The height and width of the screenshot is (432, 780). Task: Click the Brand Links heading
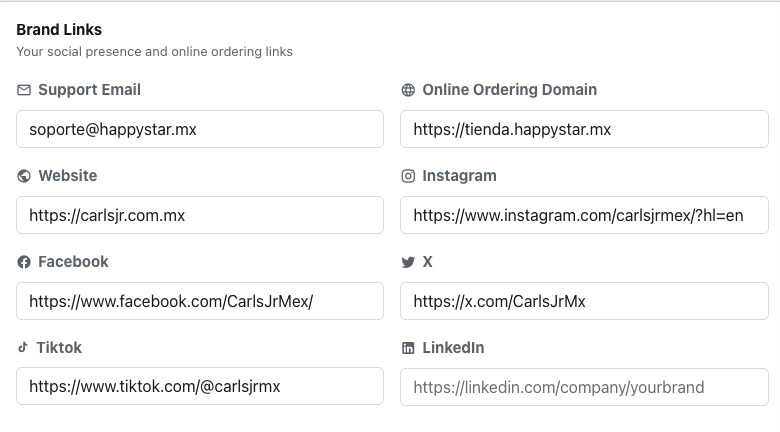59,30
